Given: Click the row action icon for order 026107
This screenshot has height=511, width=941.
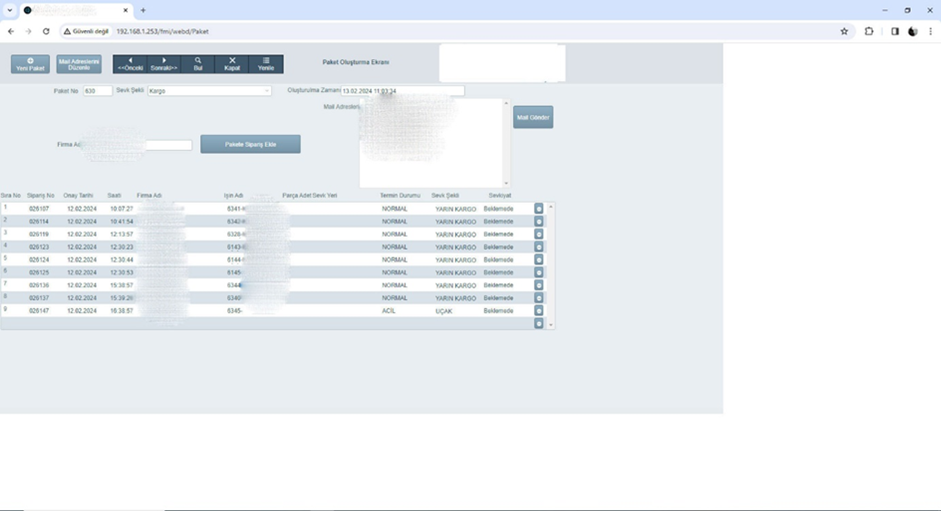Looking at the screenshot, I should [539, 209].
